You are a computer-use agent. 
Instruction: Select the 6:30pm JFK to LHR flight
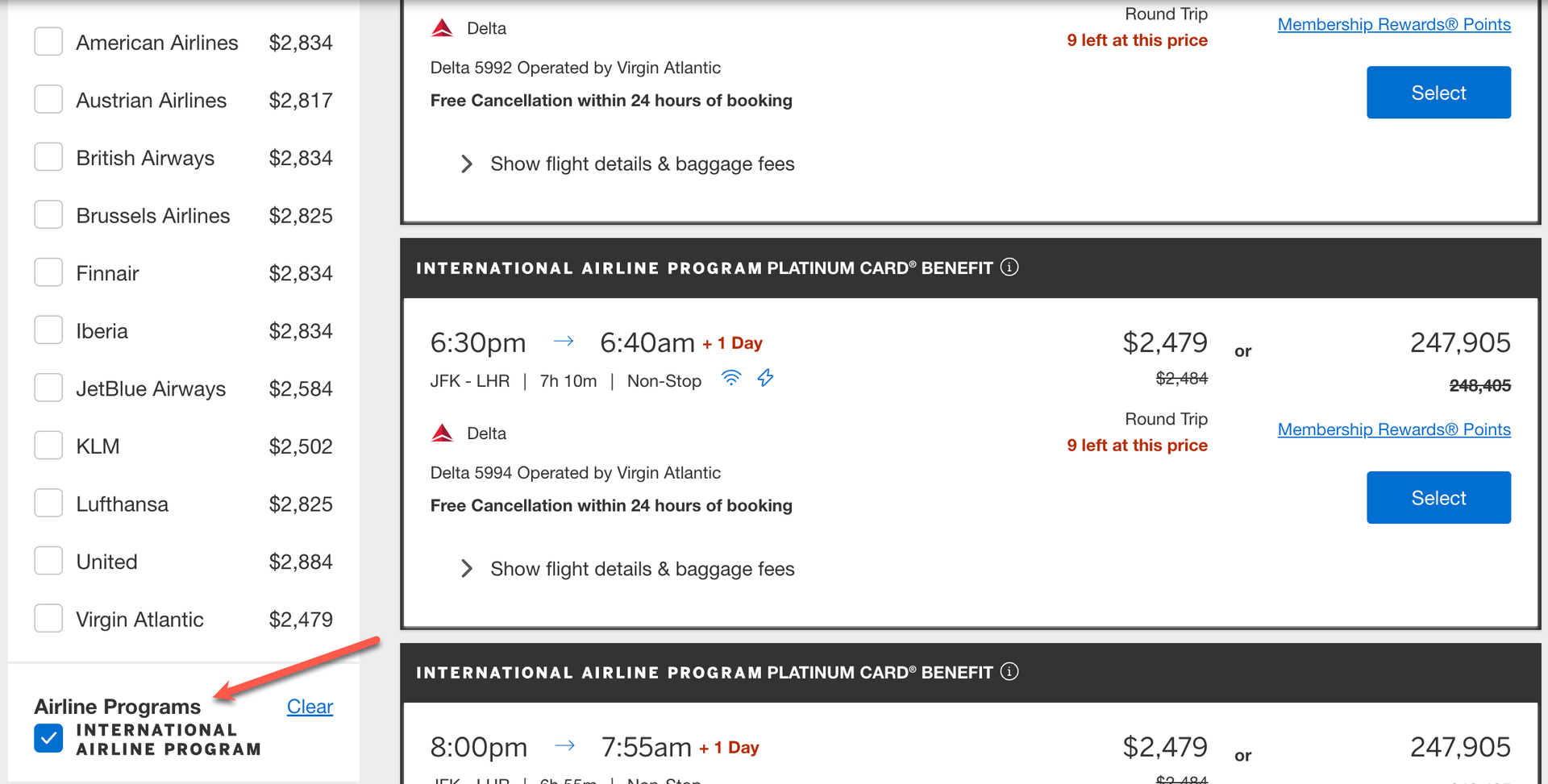tap(1438, 497)
